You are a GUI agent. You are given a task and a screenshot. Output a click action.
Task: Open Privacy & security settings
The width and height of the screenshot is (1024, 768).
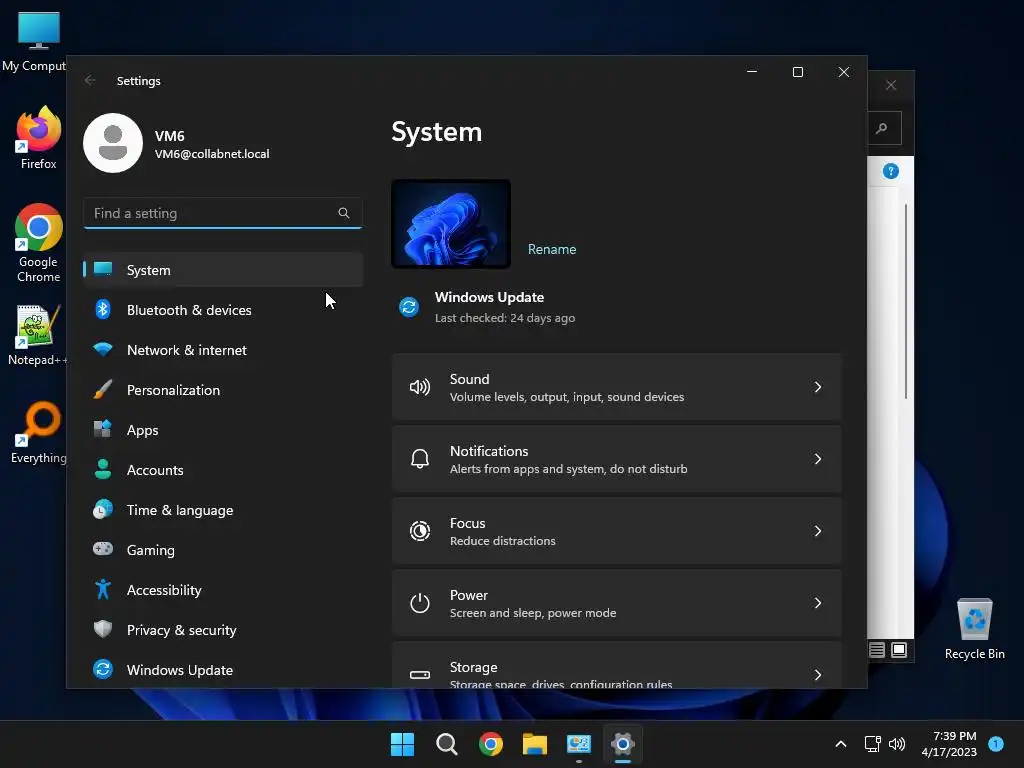pyautogui.click(x=223, y=629)
